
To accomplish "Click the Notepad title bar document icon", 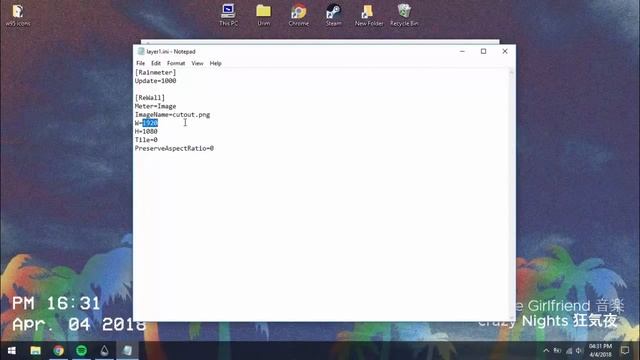I will click(x=141, y=51).
